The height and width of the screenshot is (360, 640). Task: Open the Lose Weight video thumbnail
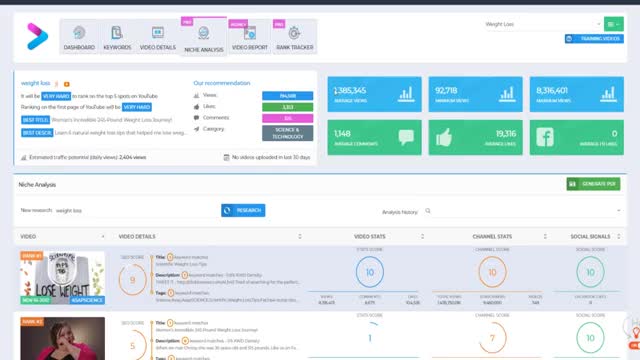[x=62, y=278]
